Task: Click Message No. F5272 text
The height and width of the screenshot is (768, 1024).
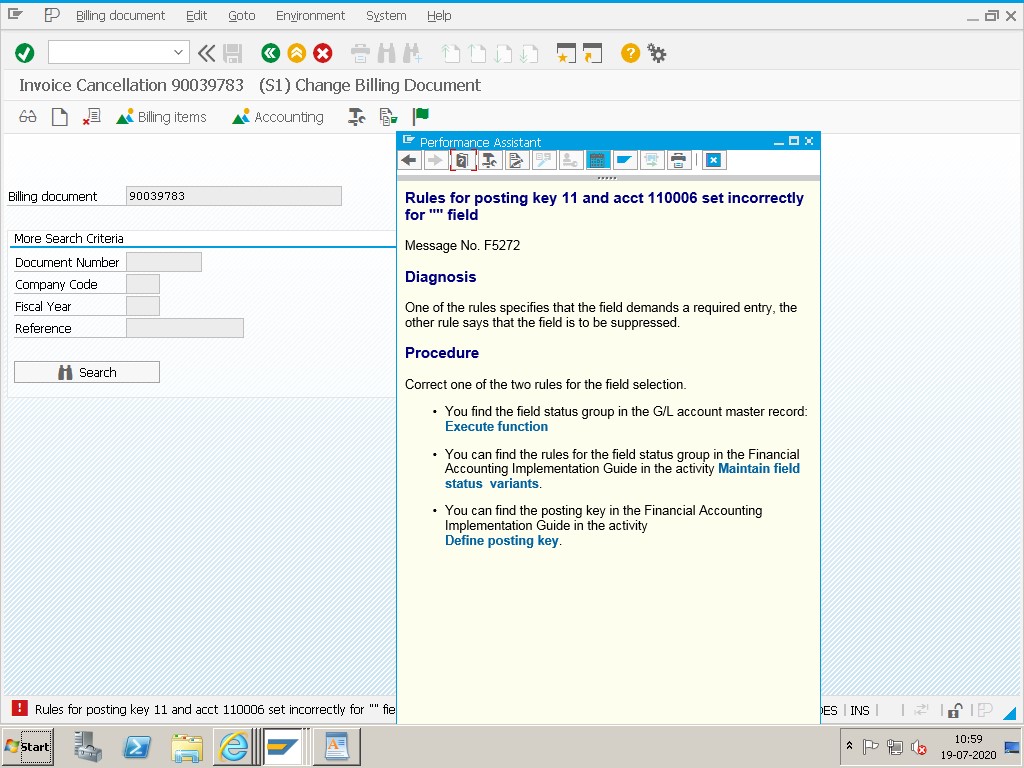Action: tap(462, 246)
